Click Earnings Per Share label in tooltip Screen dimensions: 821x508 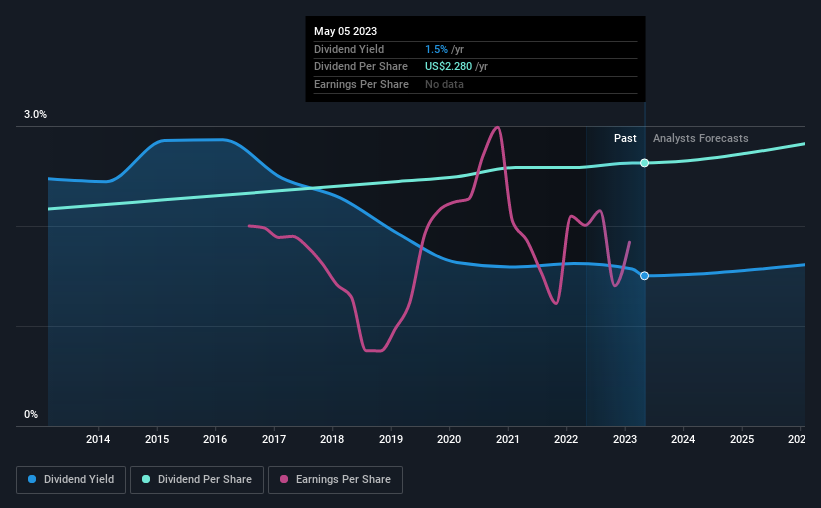361,84
